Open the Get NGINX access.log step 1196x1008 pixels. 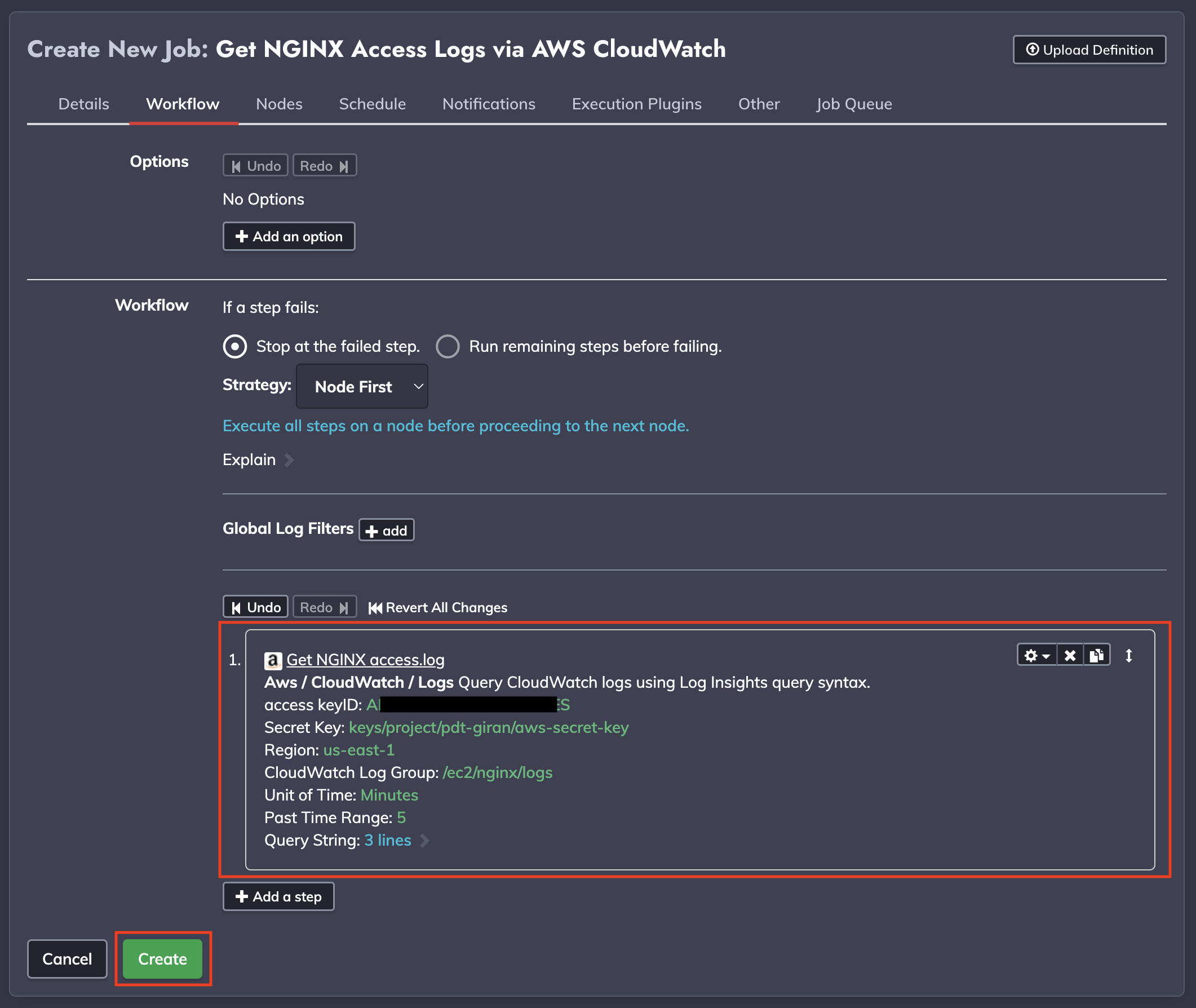point(365,660)
